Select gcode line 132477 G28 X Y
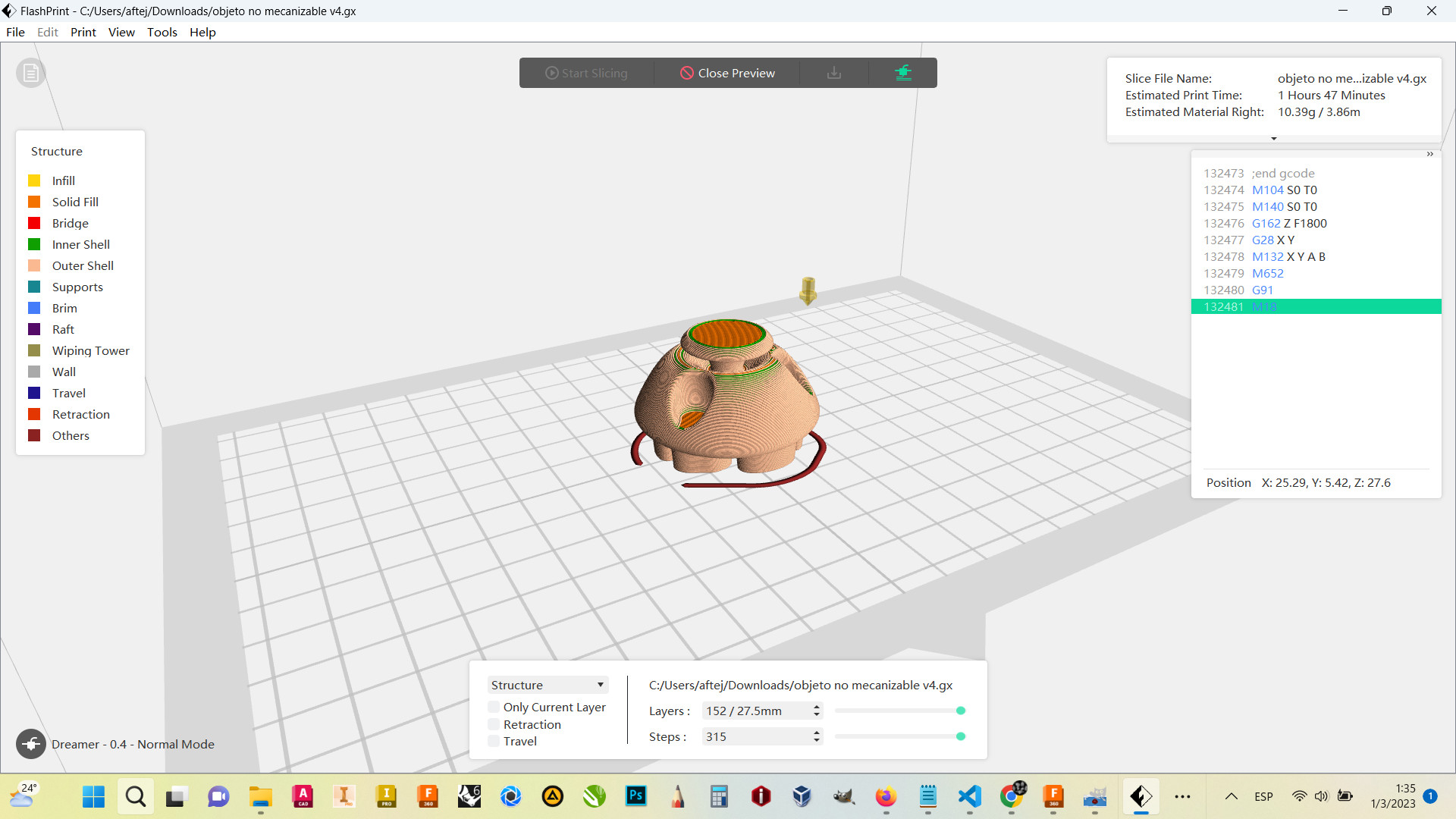The width and height of the screenshot is (1456, 819). (1316, 240)
